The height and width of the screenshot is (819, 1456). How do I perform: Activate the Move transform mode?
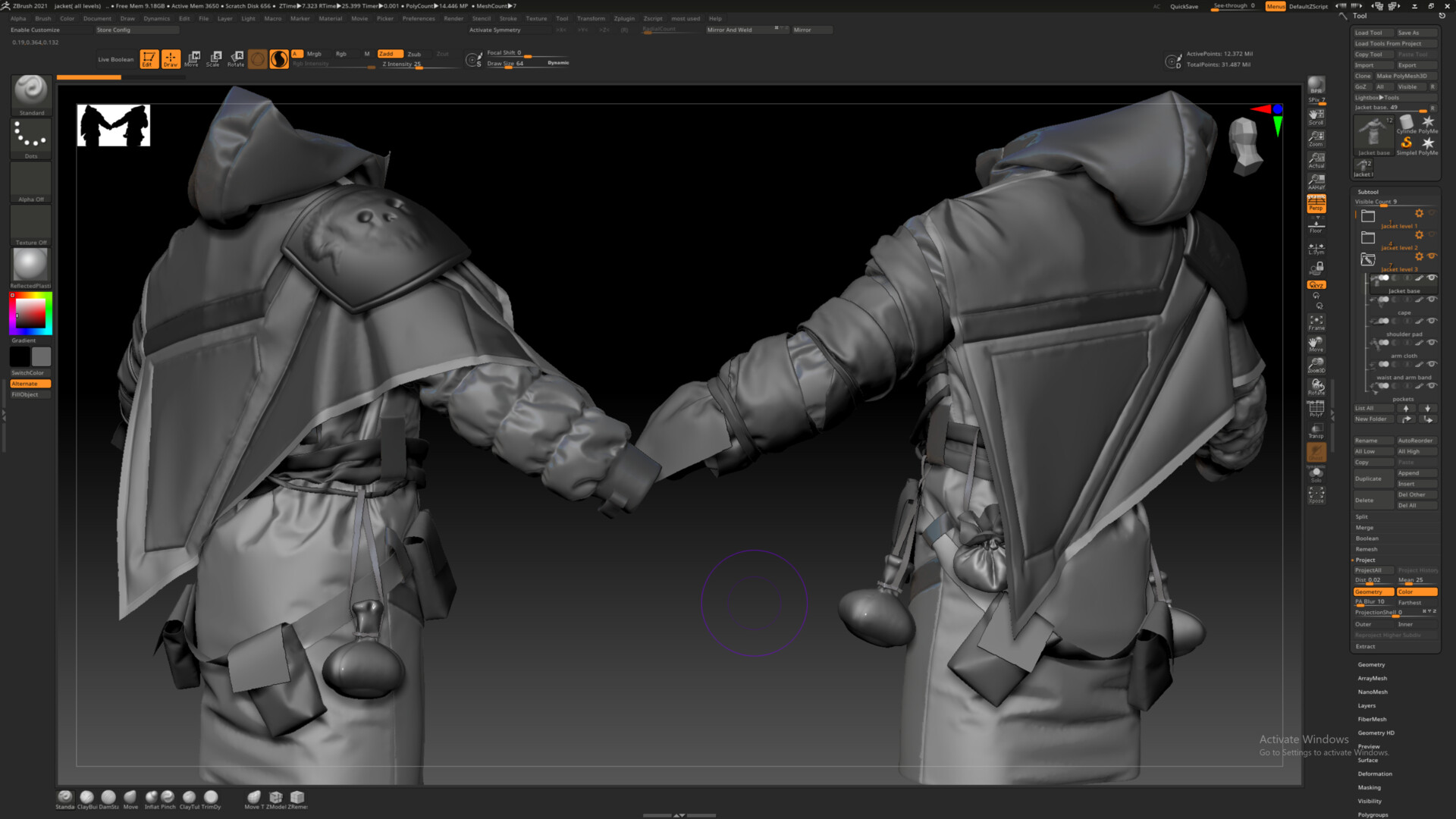tap(193, 58)
